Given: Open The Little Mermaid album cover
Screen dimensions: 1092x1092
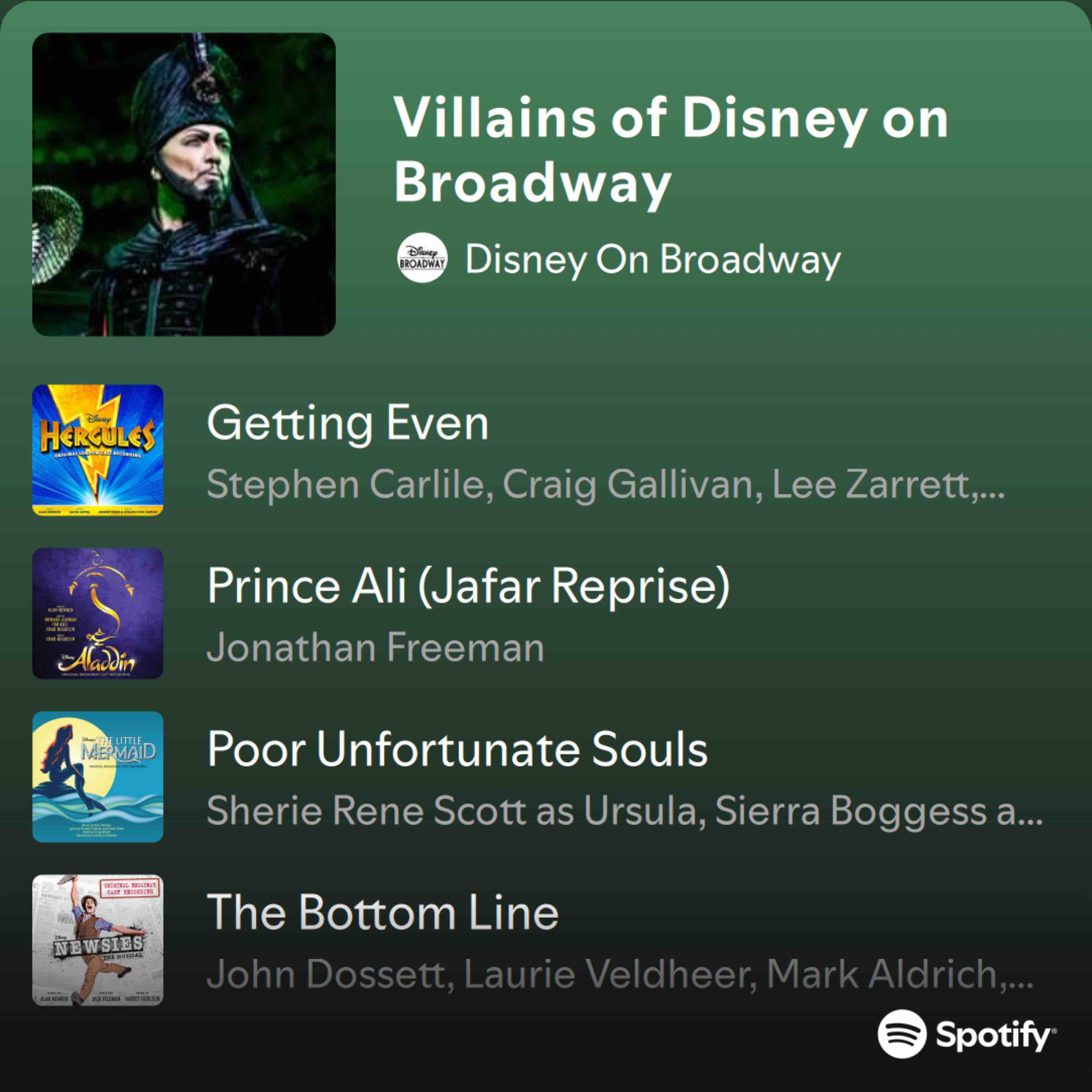Looking at the screenshot, I should tap(98, 777).
